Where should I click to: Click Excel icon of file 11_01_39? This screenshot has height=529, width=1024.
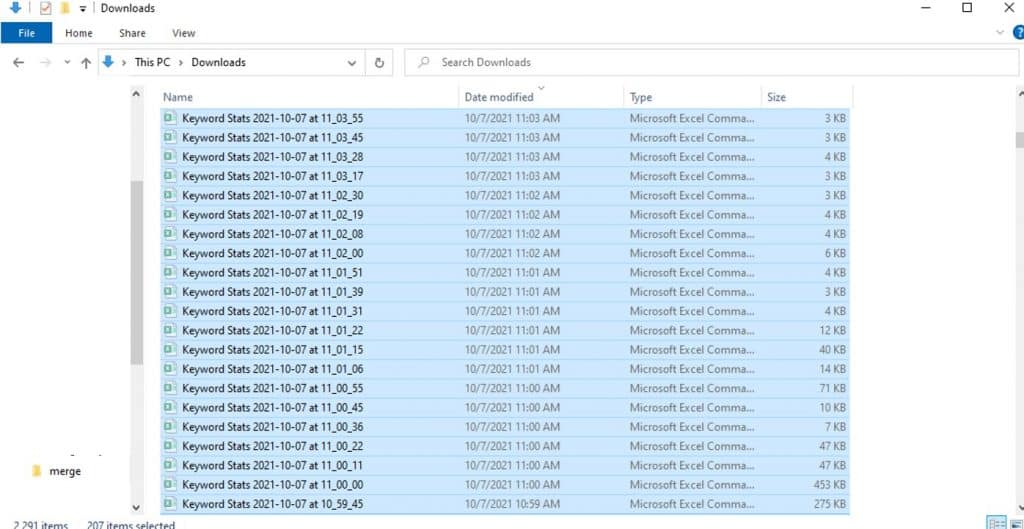(170, 291)
